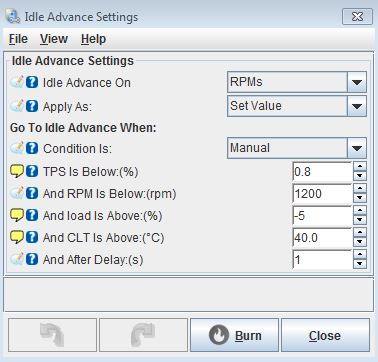This screenshot has height=362, width=378.
Task: Click the help icon beside Apply As
Action: point(32,106)
